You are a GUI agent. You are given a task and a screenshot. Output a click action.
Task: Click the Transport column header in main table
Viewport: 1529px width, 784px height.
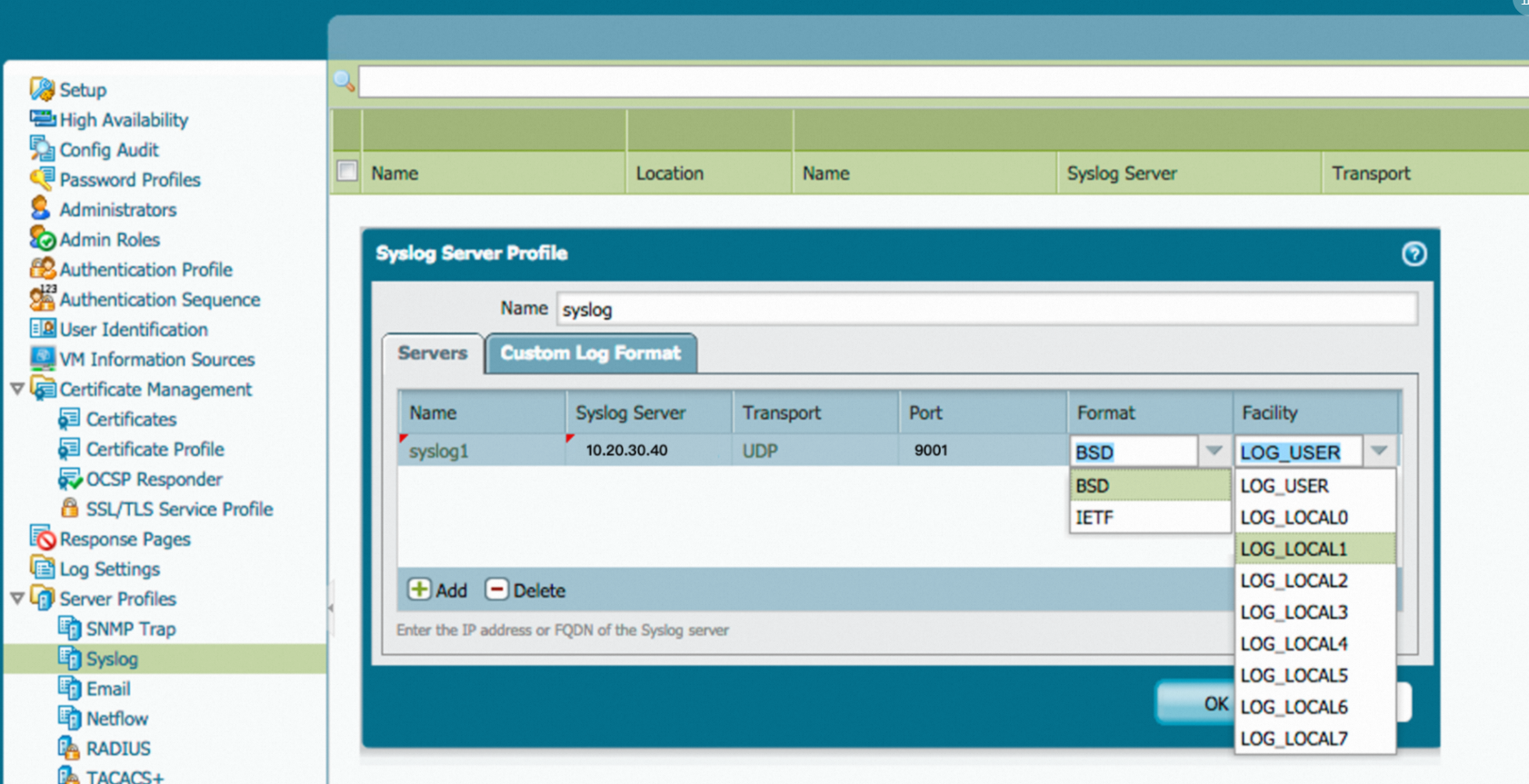1424,173
